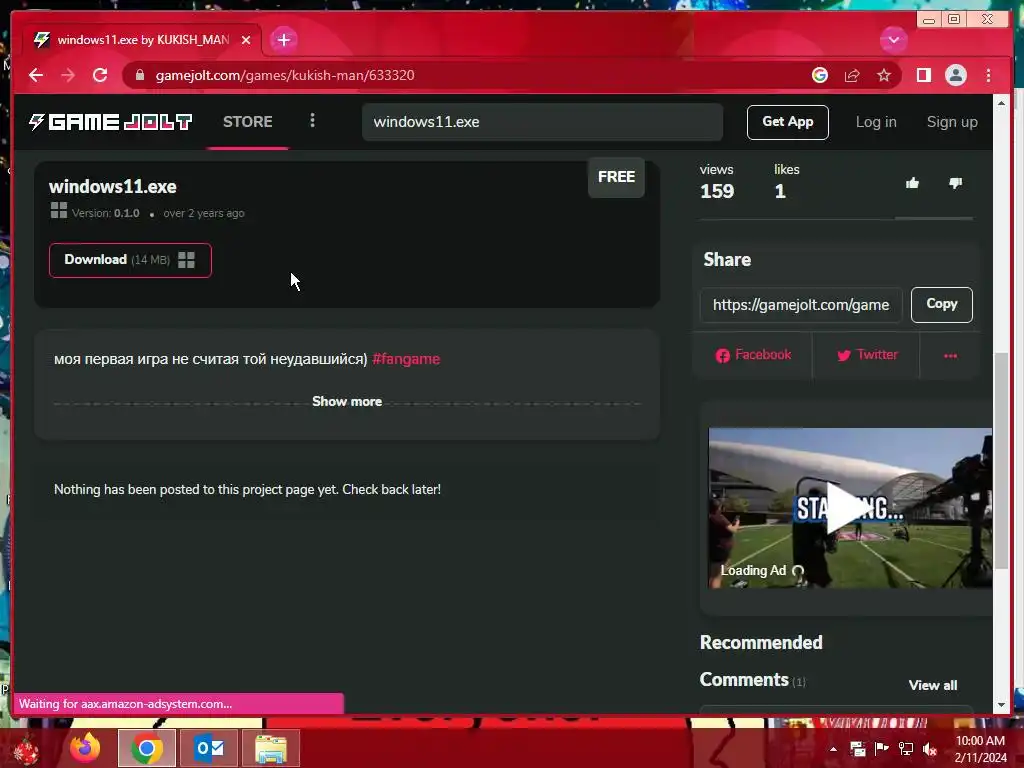Image resolution: width=1024 pixels, height=768 pixels.
Task: Open more share options ellipsis
Action: (950, 356)
